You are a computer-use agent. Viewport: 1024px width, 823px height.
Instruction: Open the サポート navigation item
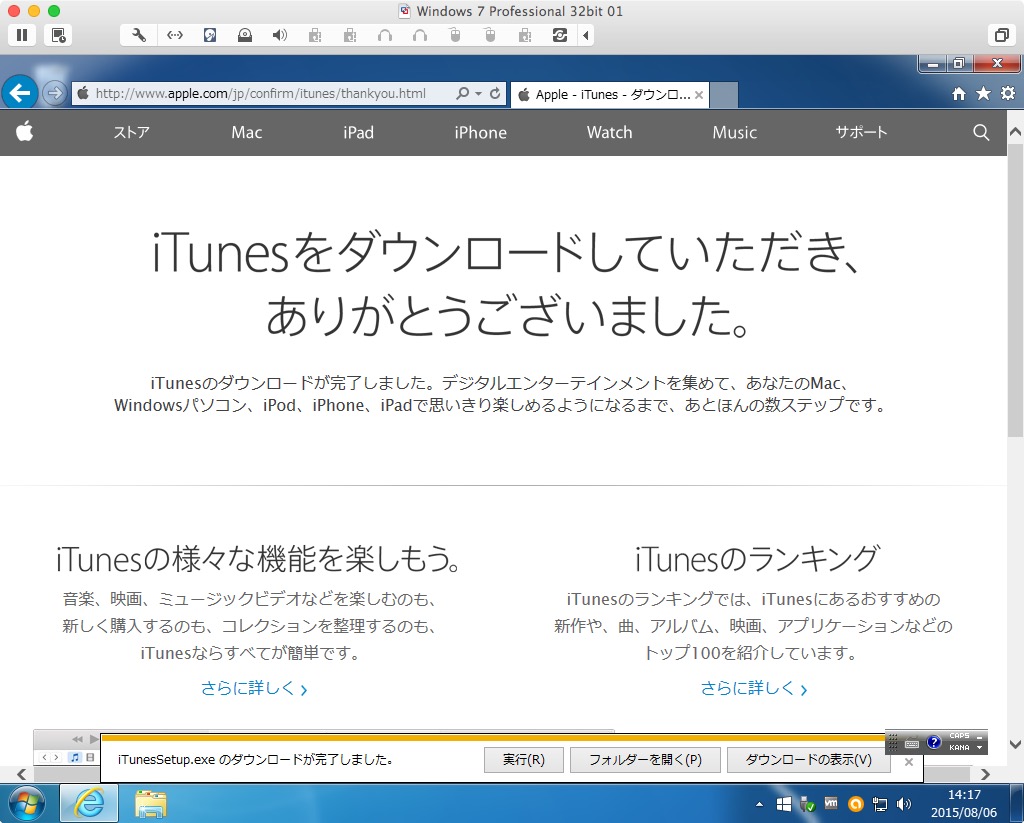[x=861, y=133]
